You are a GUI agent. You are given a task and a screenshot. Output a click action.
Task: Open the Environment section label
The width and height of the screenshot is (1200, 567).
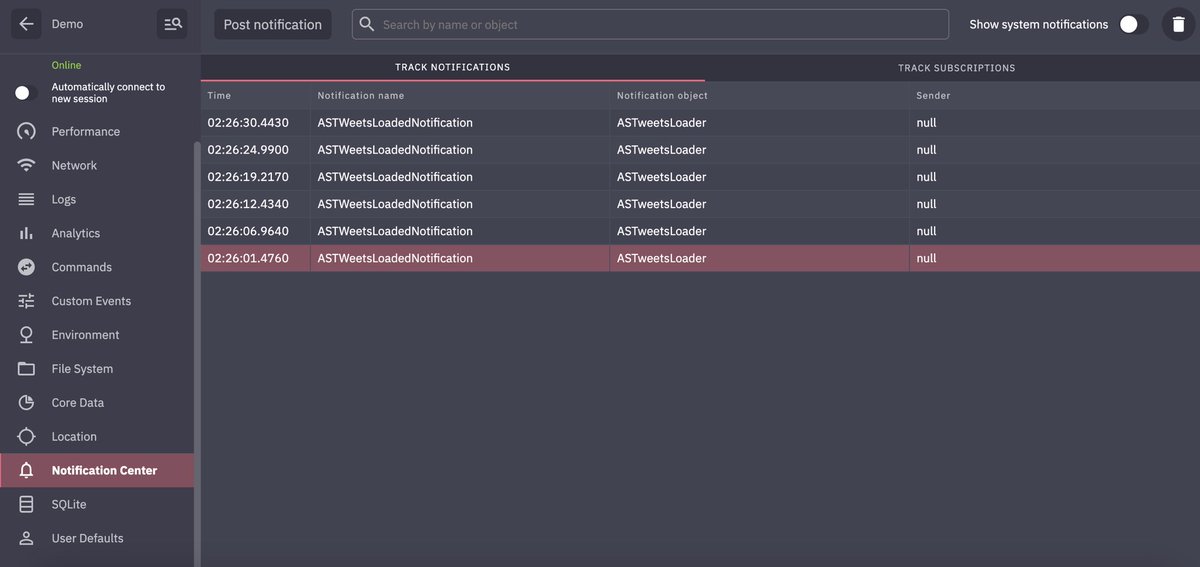[86, 335]
